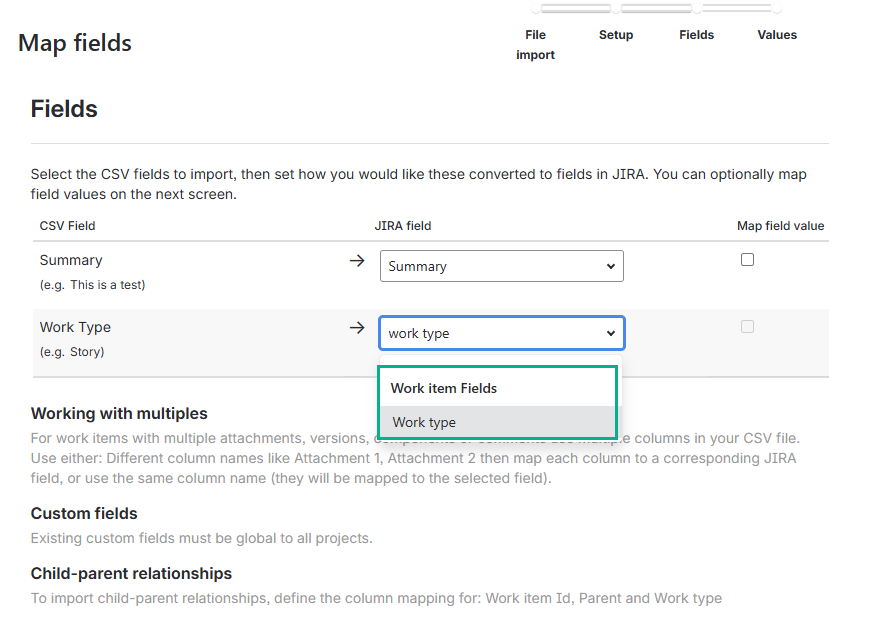The height and width of the screenshot is (621, 877).
Task: Click the File import step circle marker
Action: coord(536,9)
